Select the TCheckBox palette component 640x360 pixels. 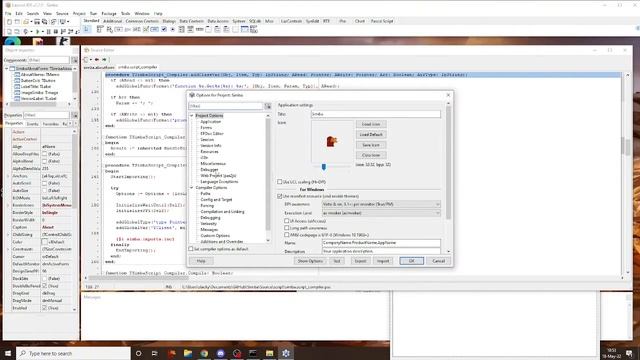tap(164, 29)
